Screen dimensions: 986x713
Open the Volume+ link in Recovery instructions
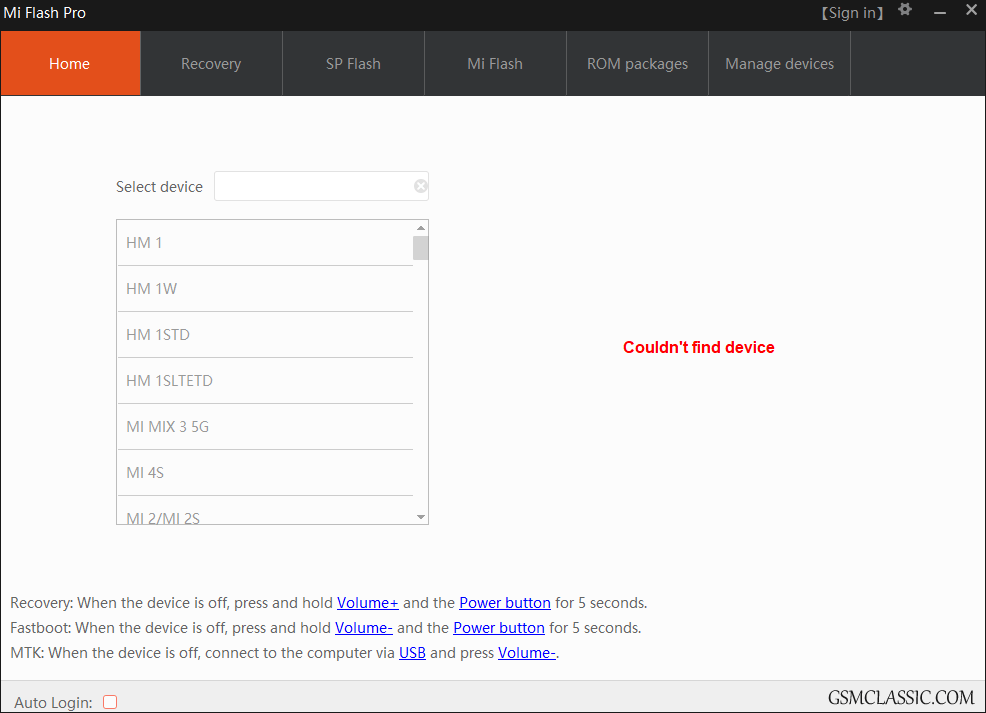click(x=367, y=603)
